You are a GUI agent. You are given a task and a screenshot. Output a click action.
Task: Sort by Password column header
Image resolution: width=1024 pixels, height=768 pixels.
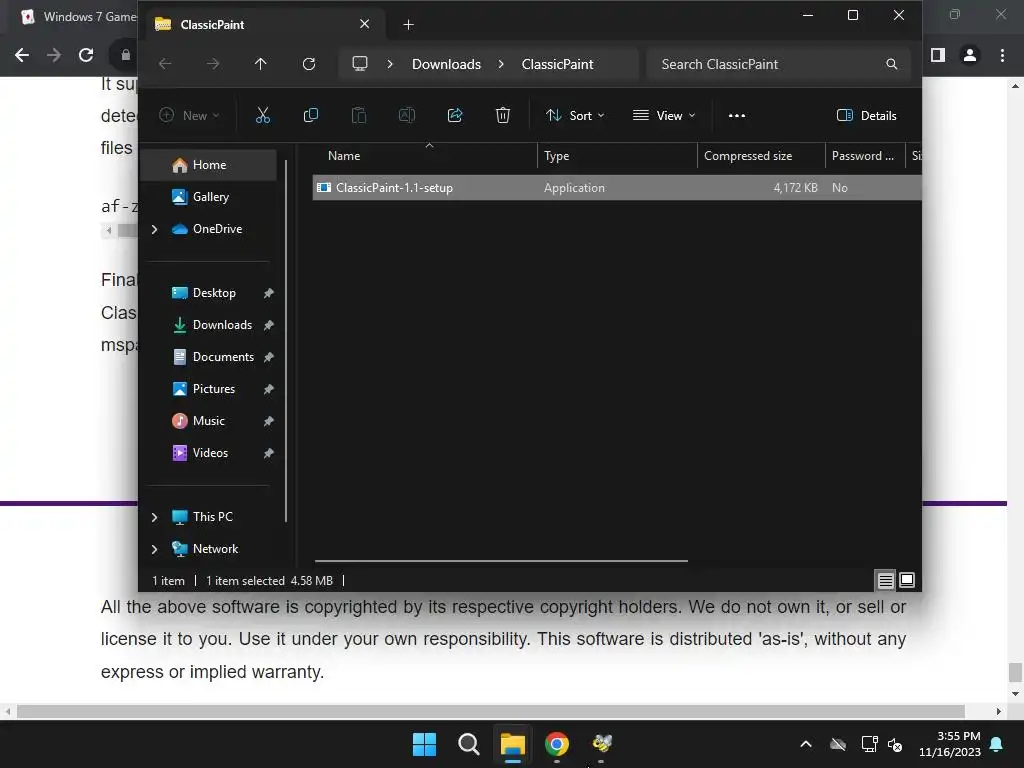click(x=865, y=156)
